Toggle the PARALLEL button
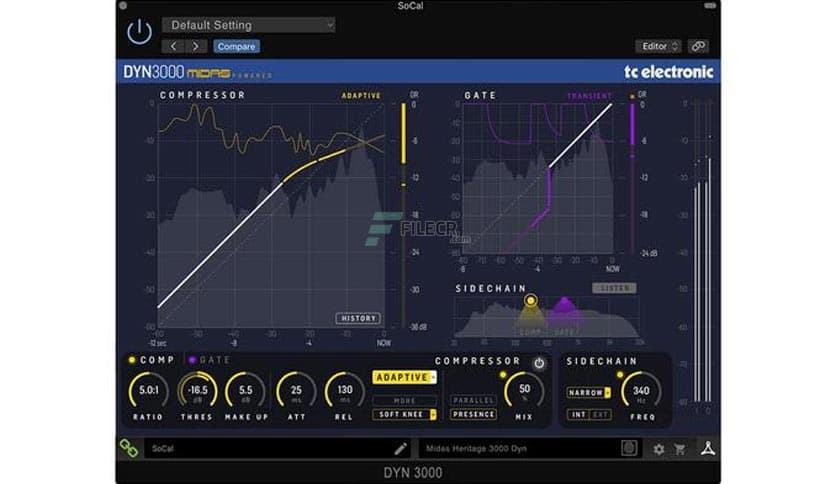This screenshot has width=836, height=484. point(473,400)
